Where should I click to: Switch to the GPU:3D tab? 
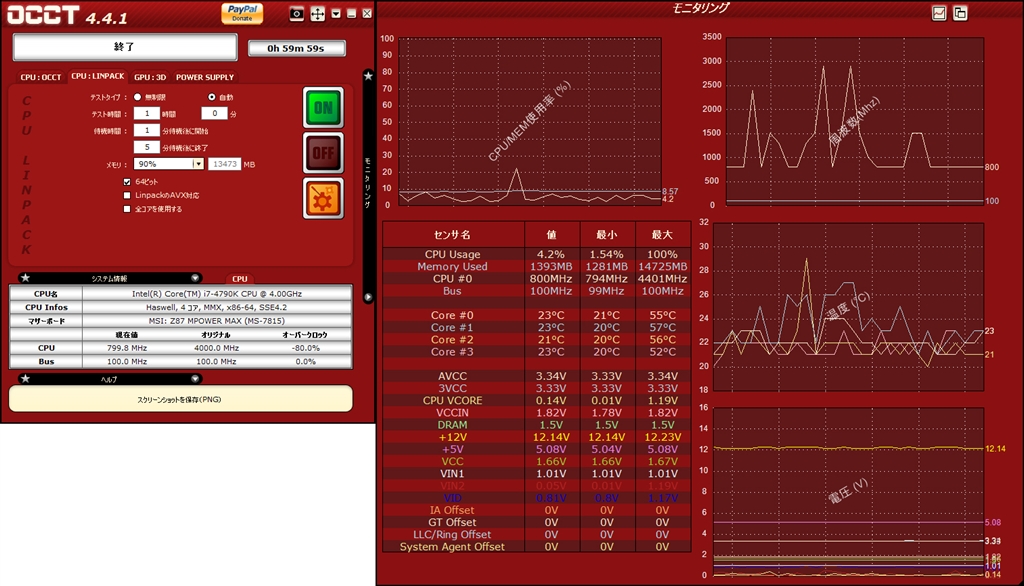tap(150, 77)
